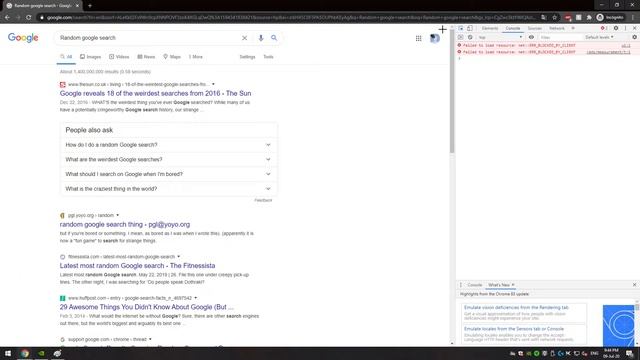Open the More search categories menu
Screen dimensions: 640x360
pyautogui.click(x=196, y=57)
